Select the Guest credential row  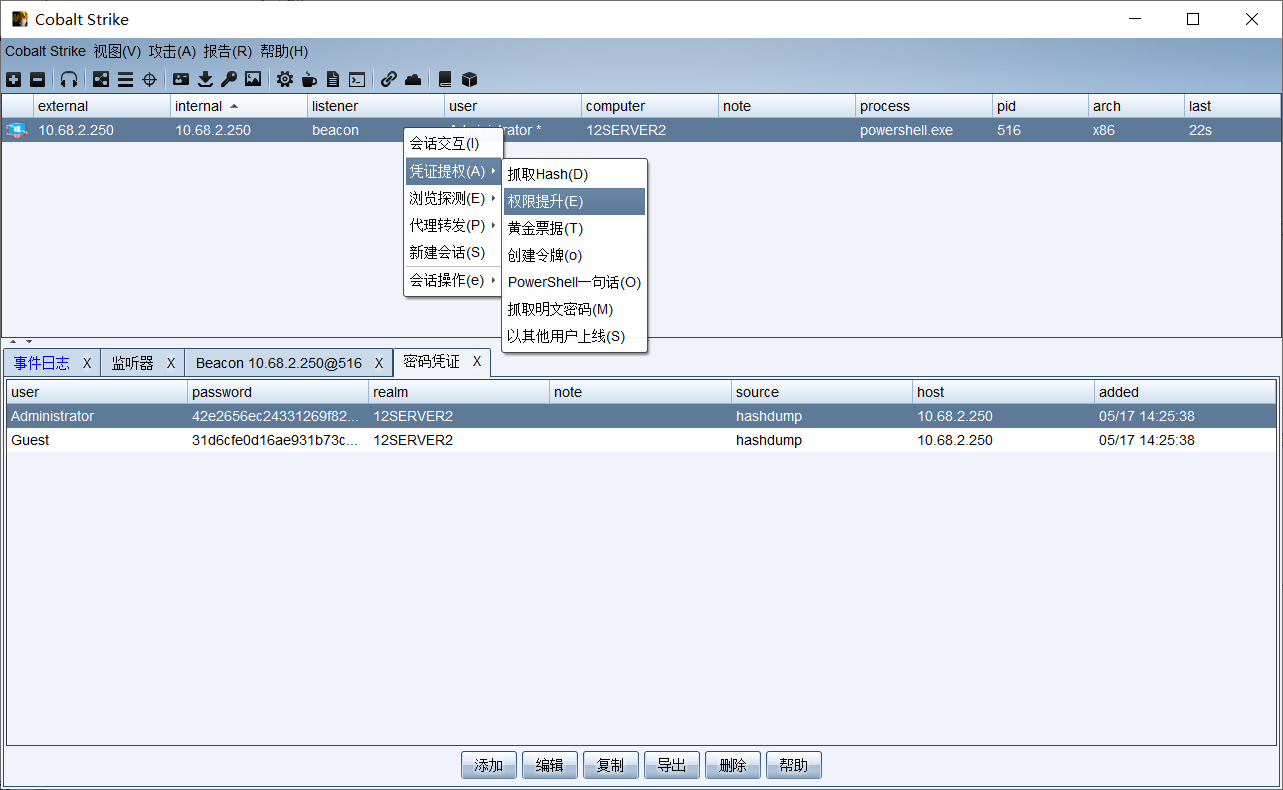[x=641, y=440]
